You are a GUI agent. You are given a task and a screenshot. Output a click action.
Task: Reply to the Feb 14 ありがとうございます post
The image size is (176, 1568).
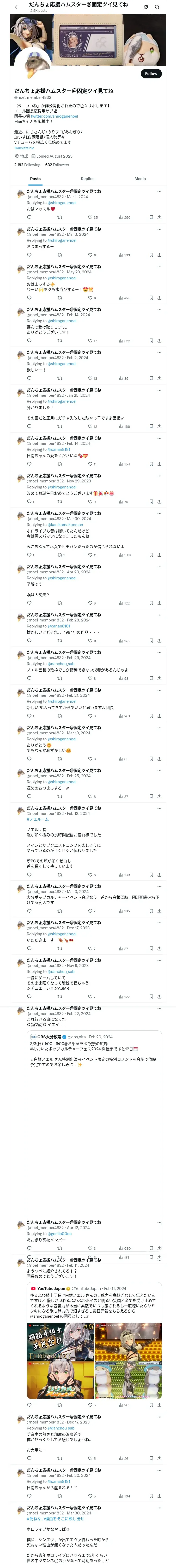pos(29,341)
